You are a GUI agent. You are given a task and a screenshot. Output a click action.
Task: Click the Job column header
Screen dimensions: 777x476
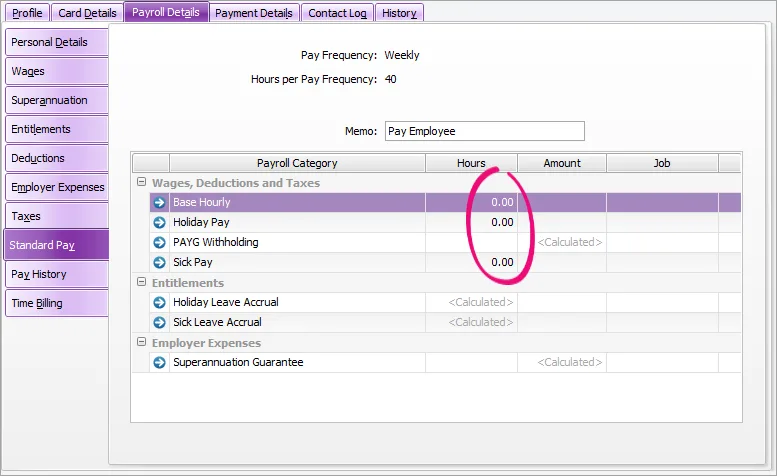662,163
